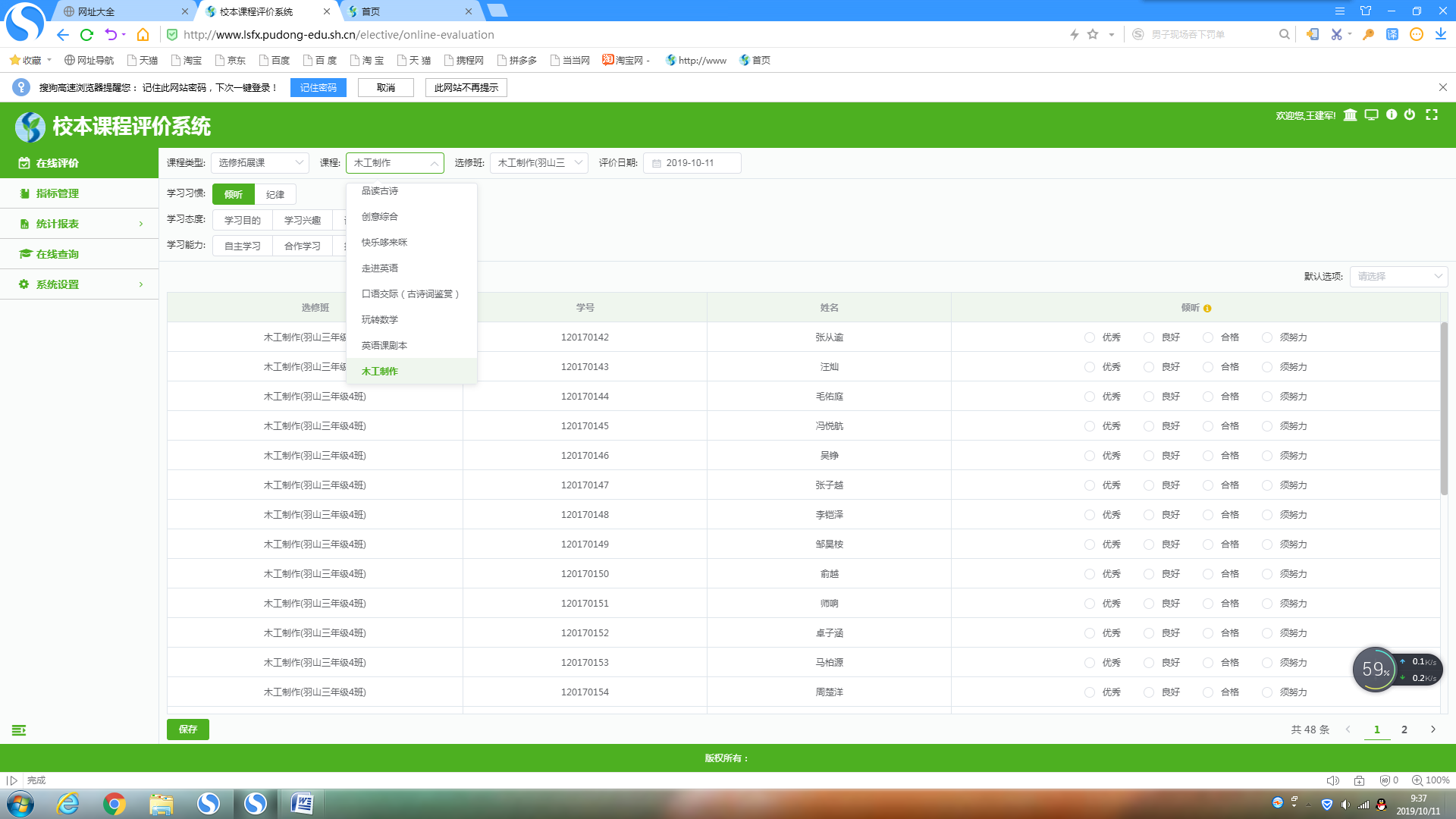
Task: Click the power logout icon
Action: pos(1410,115)
